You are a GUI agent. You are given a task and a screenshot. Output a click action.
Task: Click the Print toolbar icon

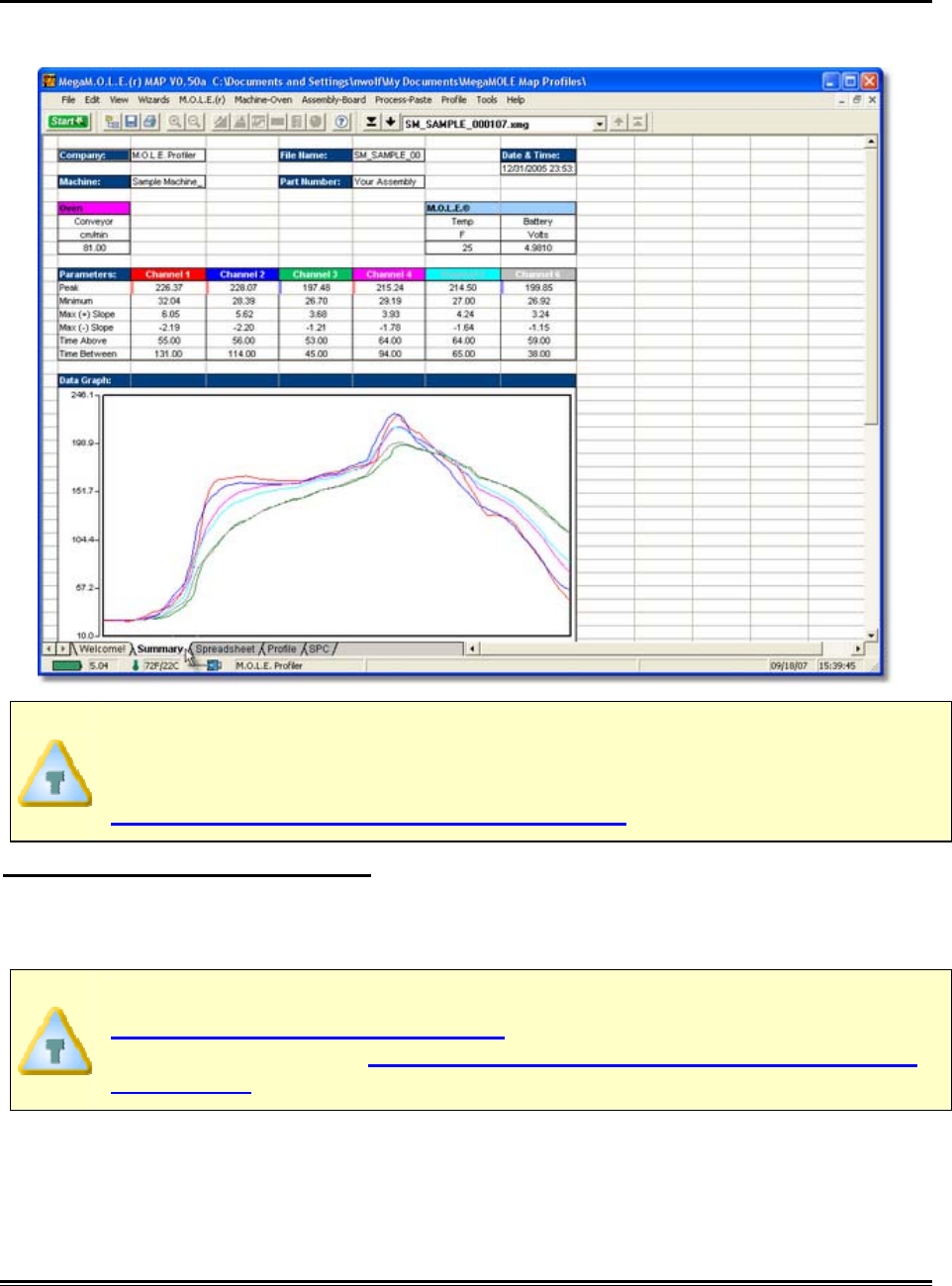(149, 122)
